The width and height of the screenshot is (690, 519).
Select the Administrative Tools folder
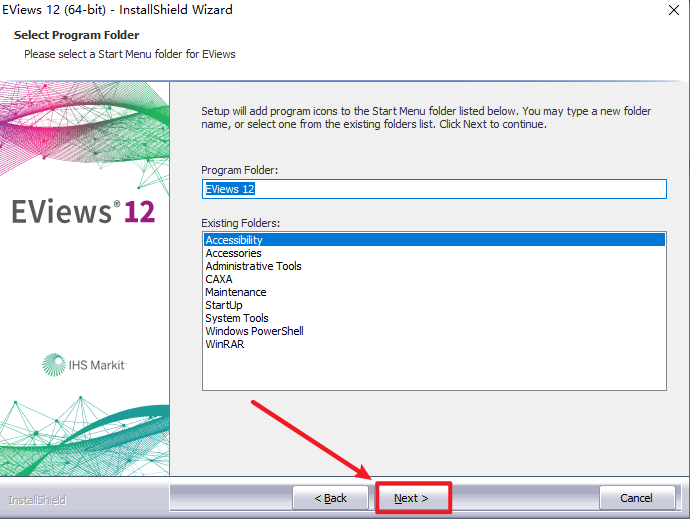(253, 266)
